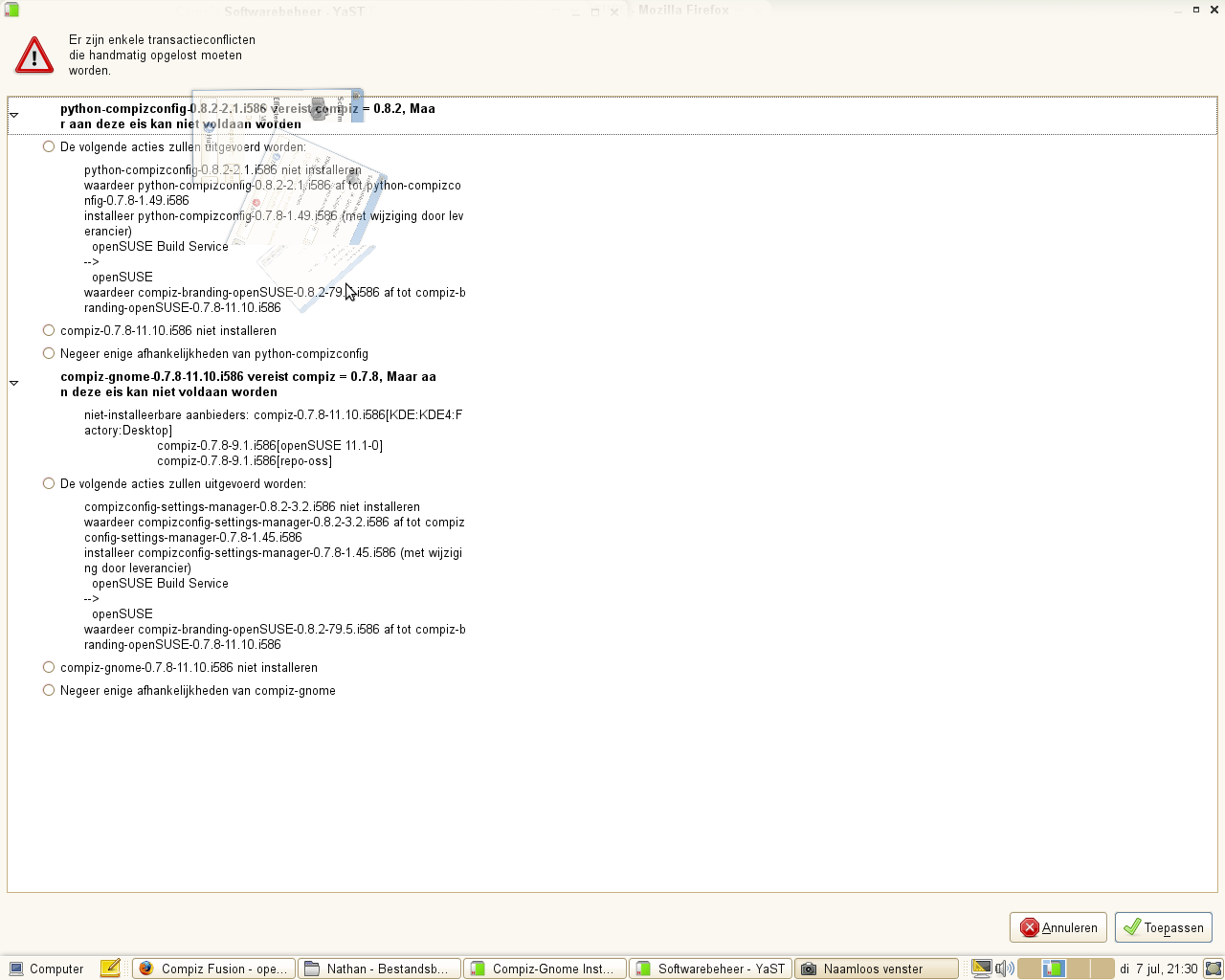Click the warning triangle icon
This screenshot has height=980, width=1225.
point(34,56)
